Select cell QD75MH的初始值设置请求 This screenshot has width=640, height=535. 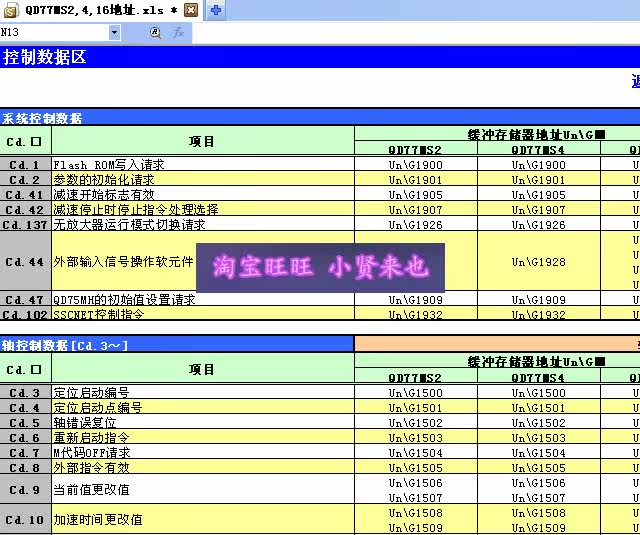(x=203, y=300)
